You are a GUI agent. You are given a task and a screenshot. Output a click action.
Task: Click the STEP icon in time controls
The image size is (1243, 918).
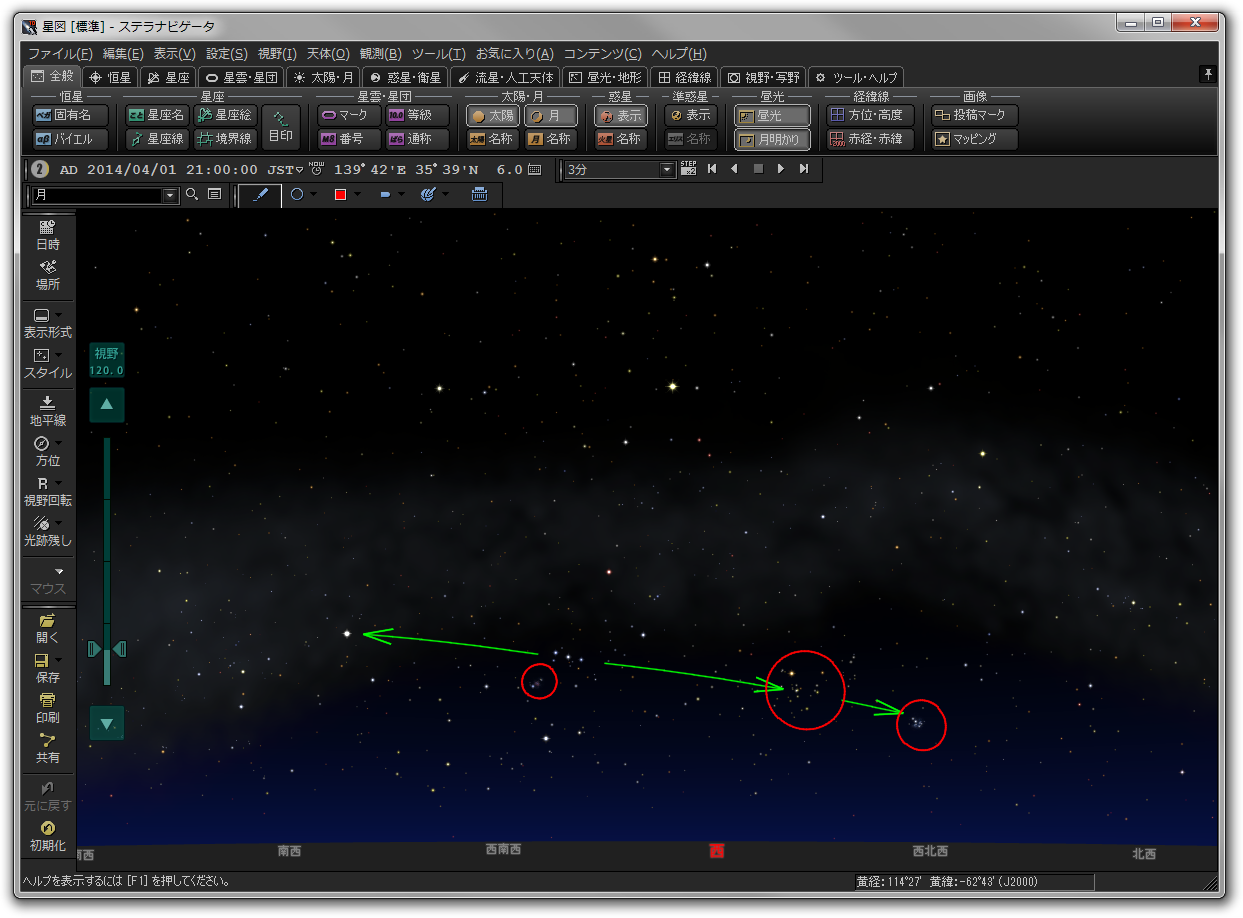688,169
